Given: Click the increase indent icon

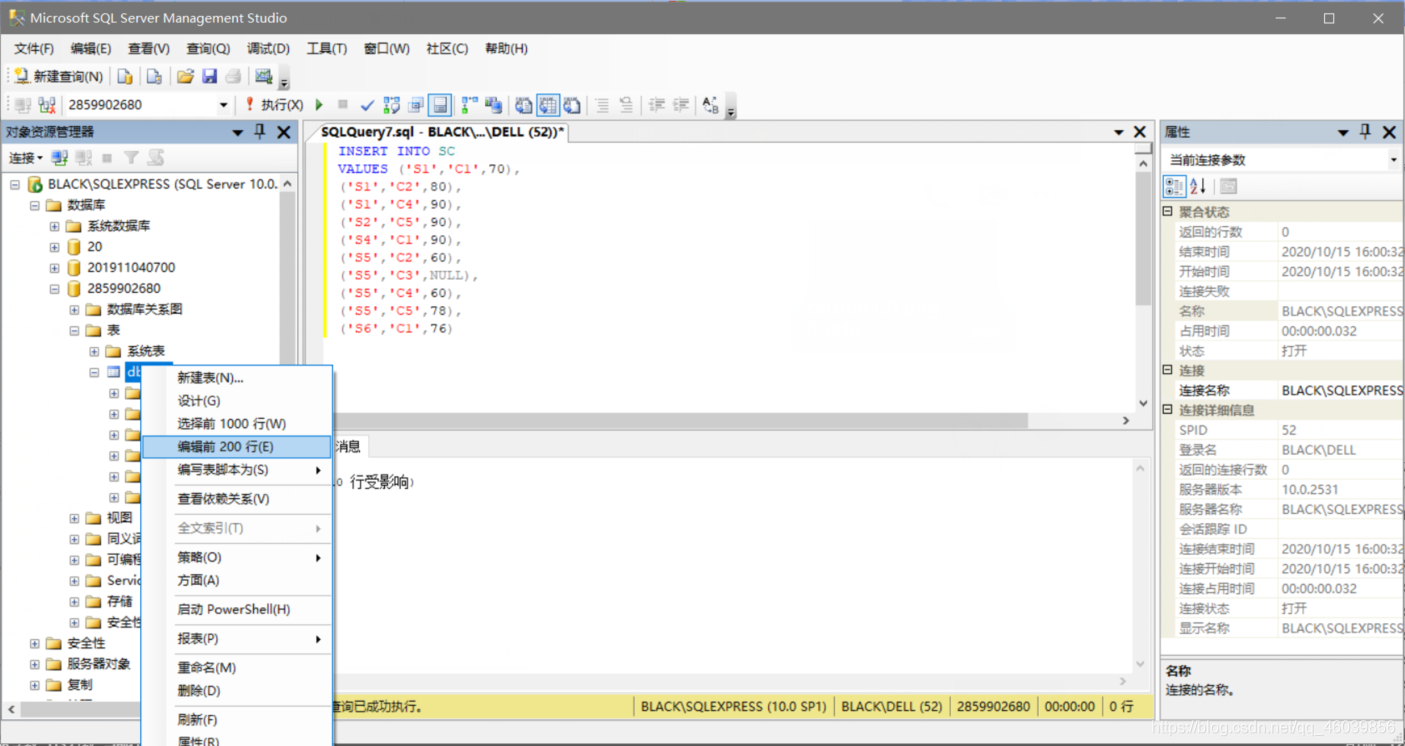Looking at the screenshot, I should (x=681, y=105).
